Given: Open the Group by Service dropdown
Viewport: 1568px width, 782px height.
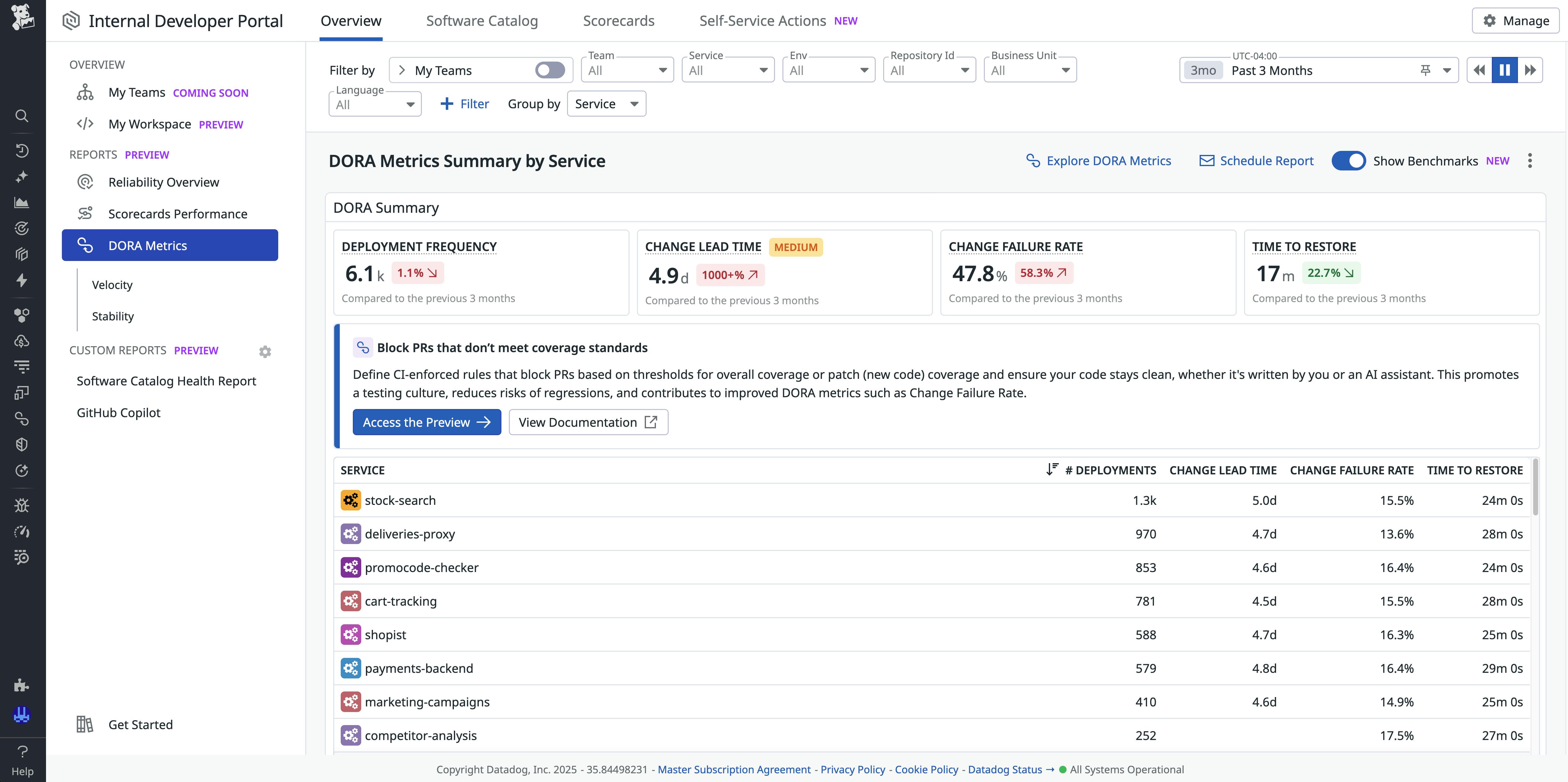Looking at the screenshot, I should [x=606, y=104].
